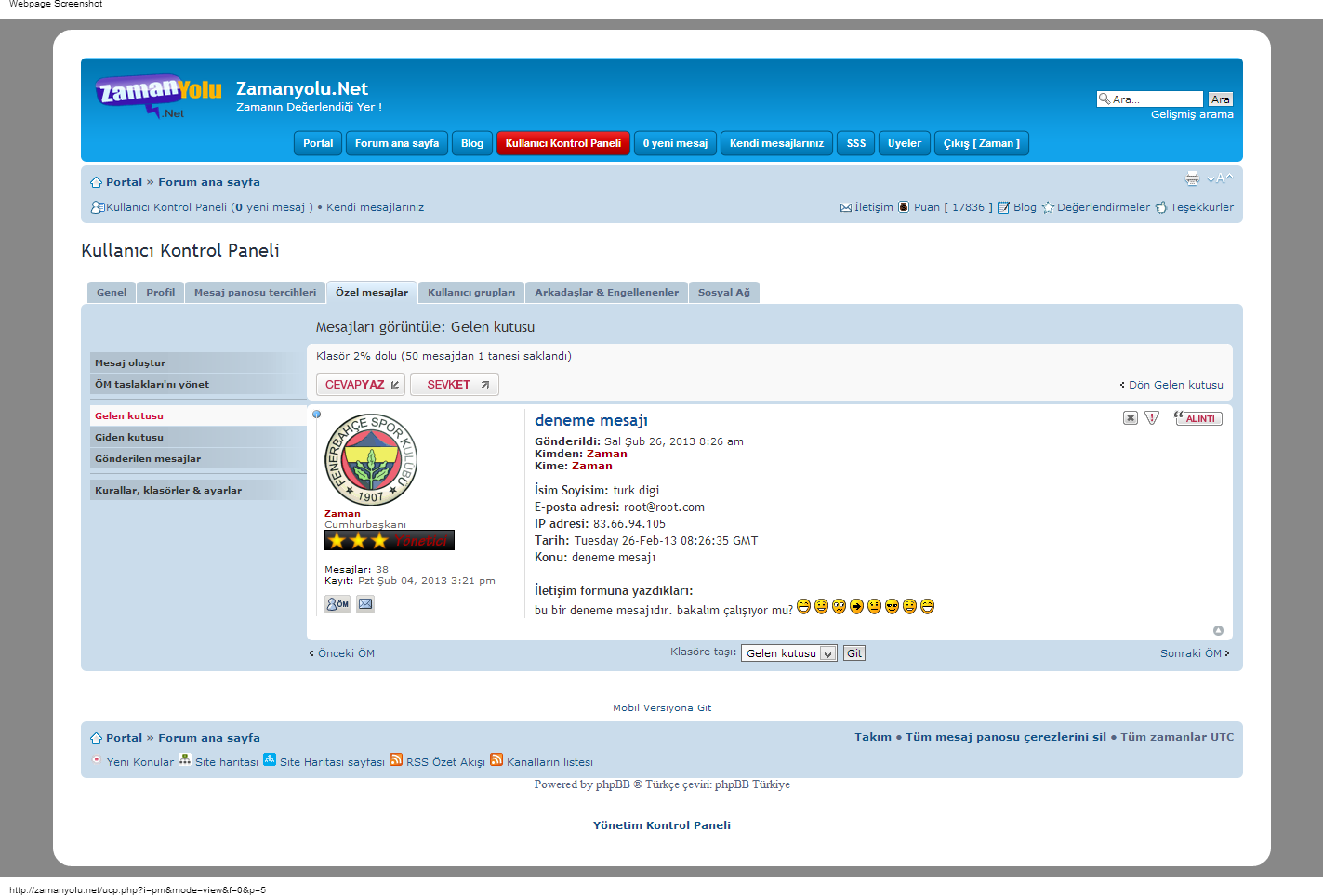Select Mesaj oluştur in the sidebar

[x=198, y=362]
